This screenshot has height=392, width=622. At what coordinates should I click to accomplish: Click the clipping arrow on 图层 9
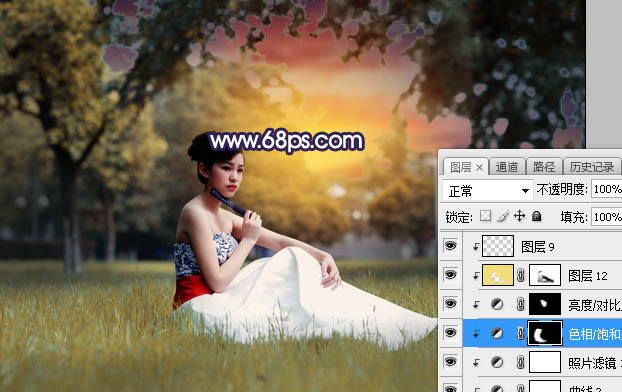pyautogui.click(x=476, y=248)
